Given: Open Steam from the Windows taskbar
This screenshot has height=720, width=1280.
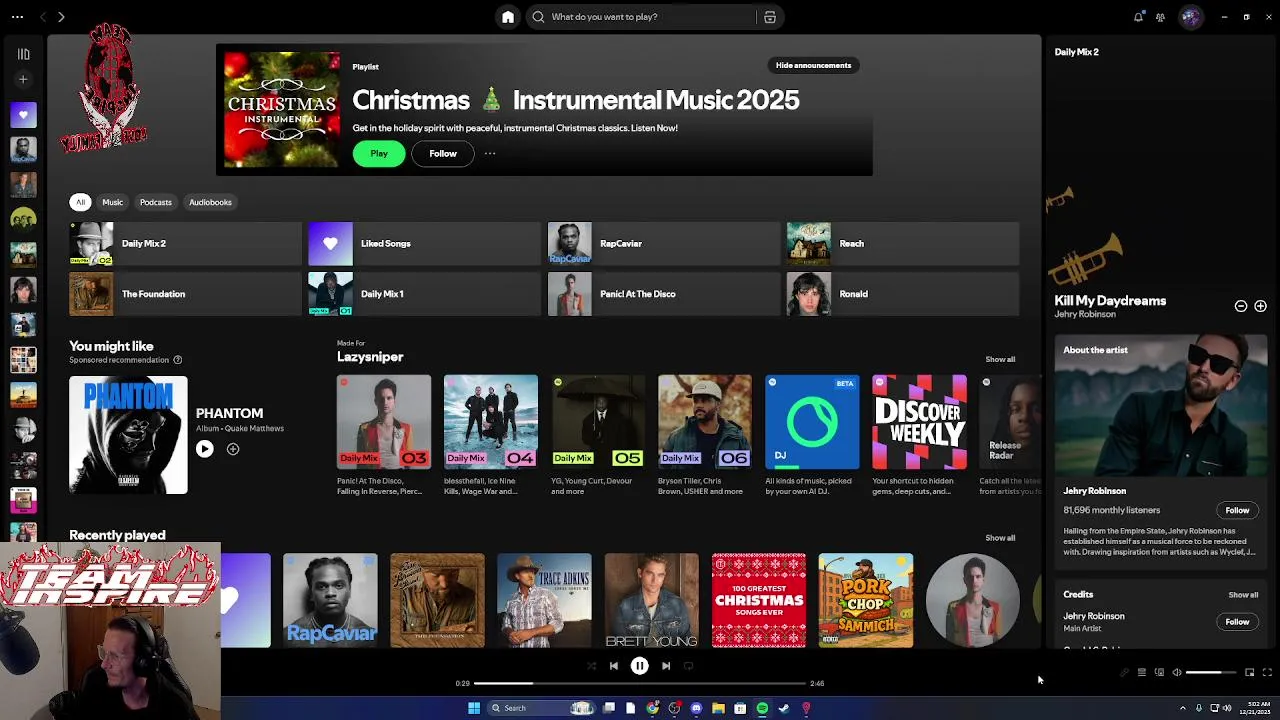Looking at the screenshot, I should (784, 708).
